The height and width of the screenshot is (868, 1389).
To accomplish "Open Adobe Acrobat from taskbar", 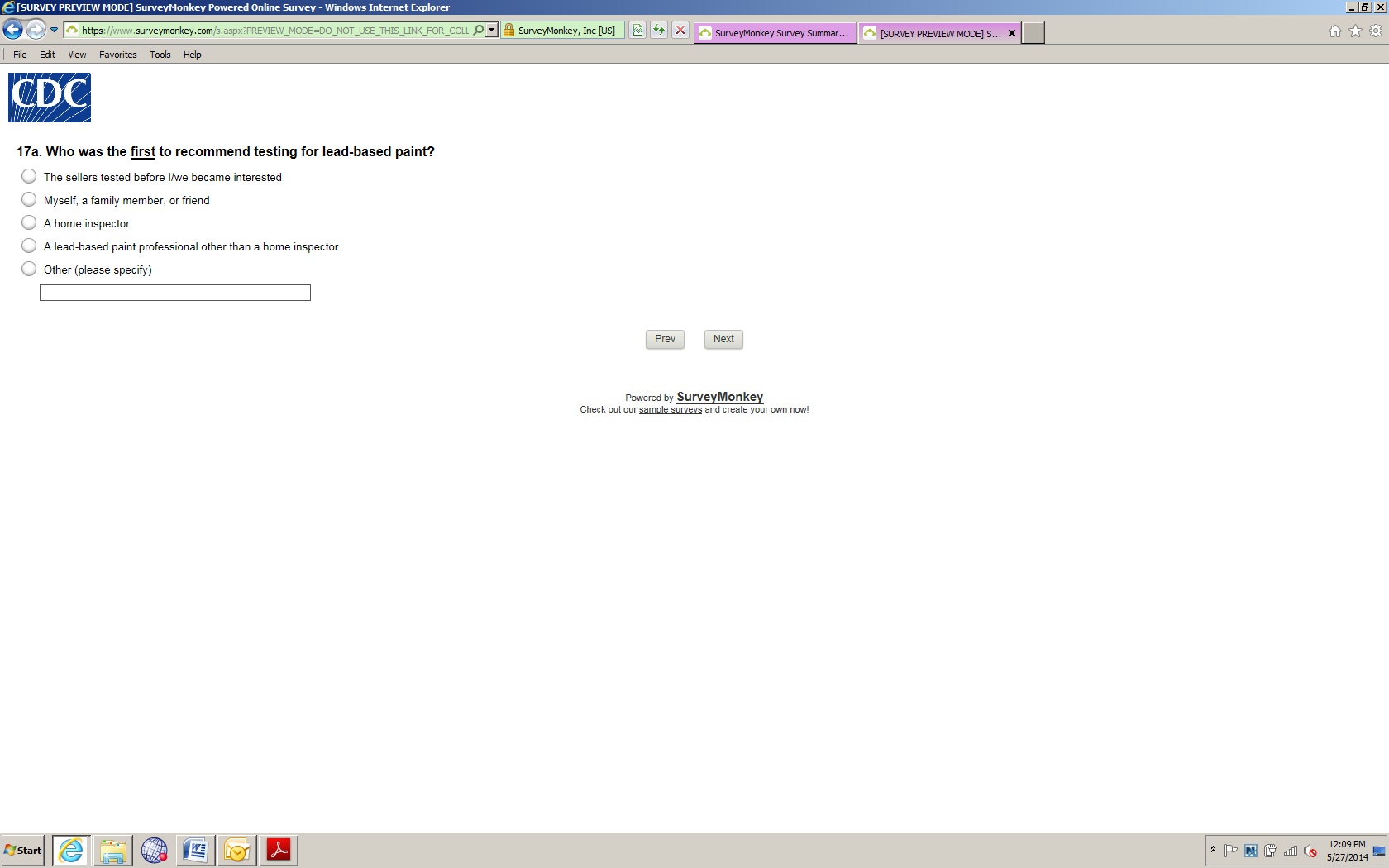I will (x=279, y=850).
